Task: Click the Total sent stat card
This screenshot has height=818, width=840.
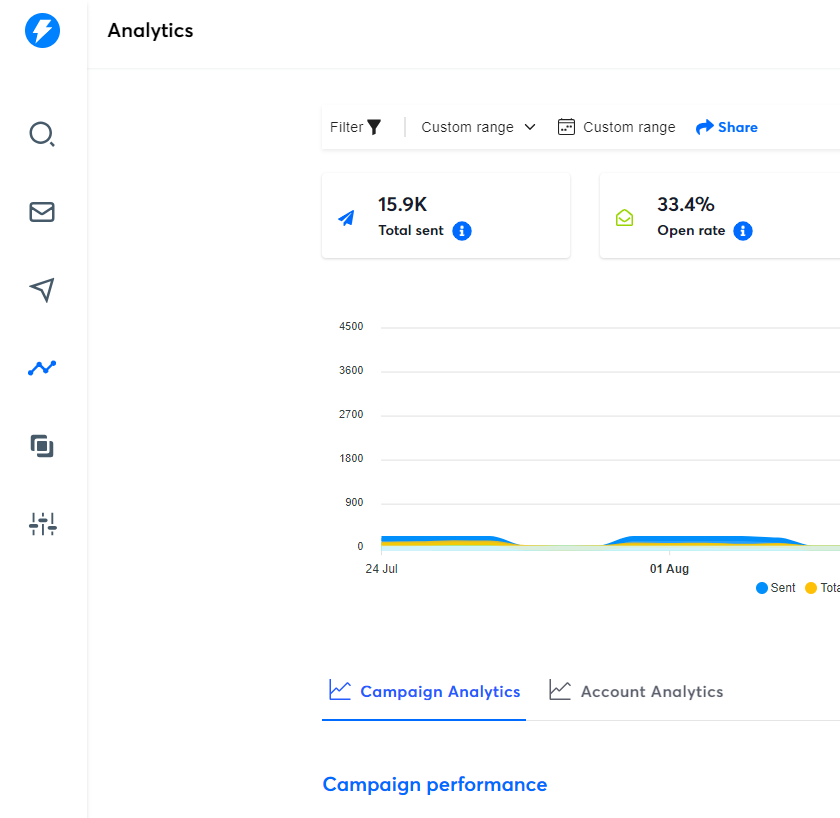Action: click(446, 215)
